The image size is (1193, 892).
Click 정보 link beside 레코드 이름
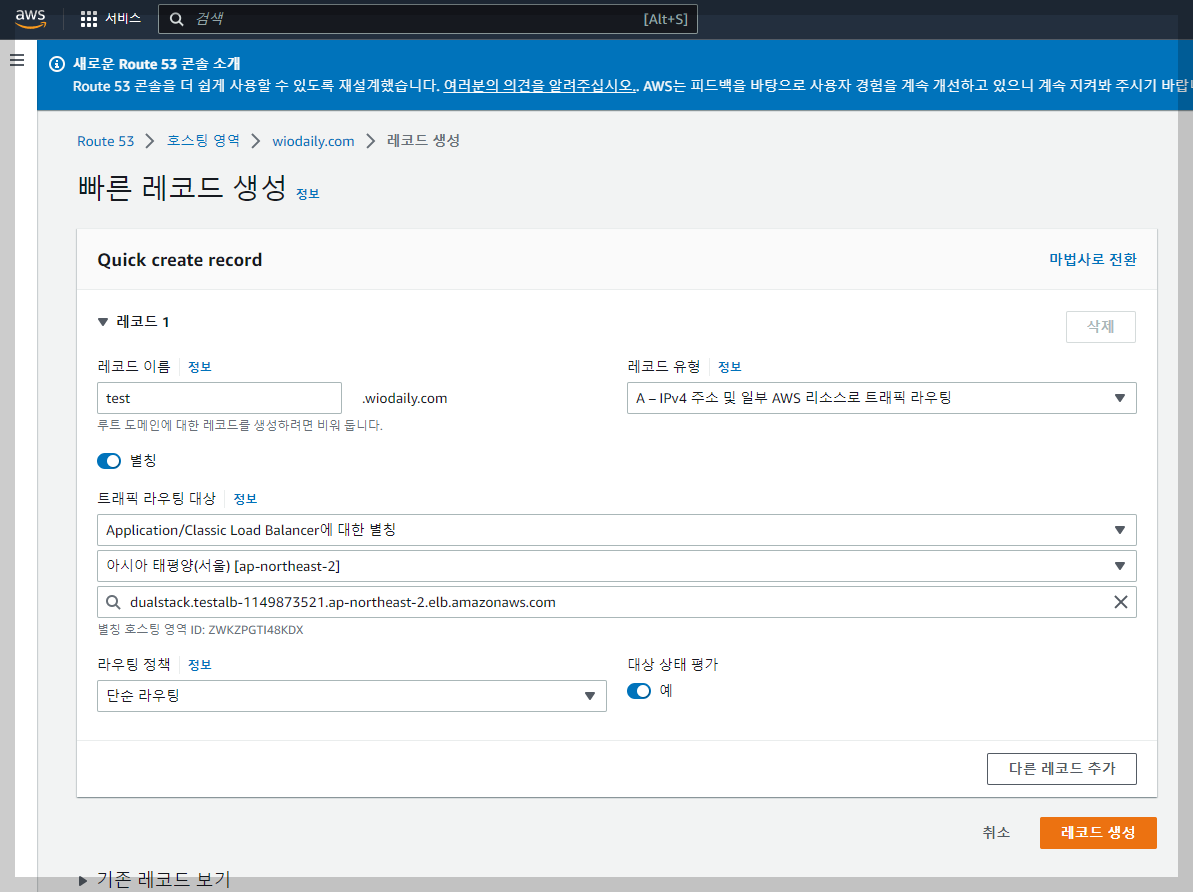pyautogui.click(x=199, y=367)
